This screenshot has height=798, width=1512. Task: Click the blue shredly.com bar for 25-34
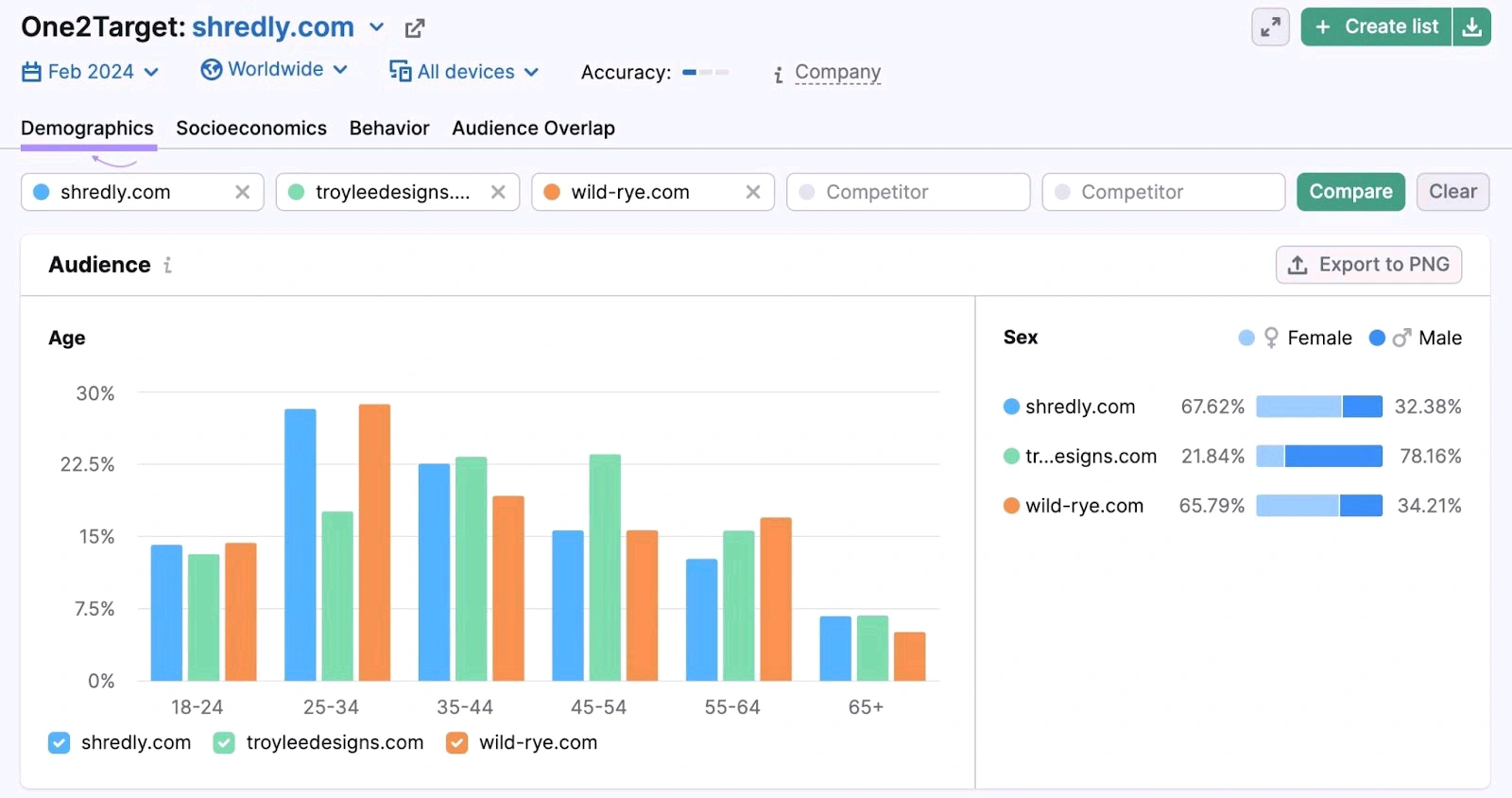coord(301,545)
